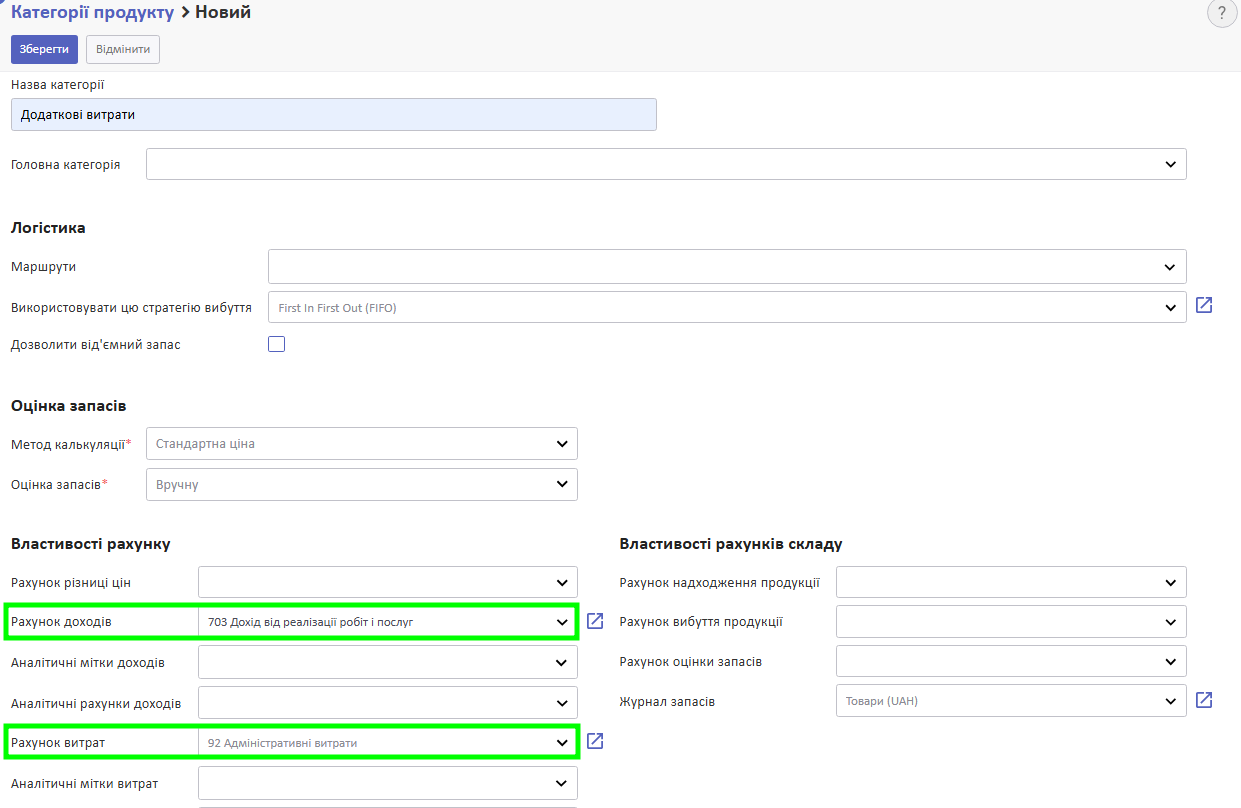Expand Рахунок оцінки запасів dropdown
The image size is (1241, 808).
1011,661
